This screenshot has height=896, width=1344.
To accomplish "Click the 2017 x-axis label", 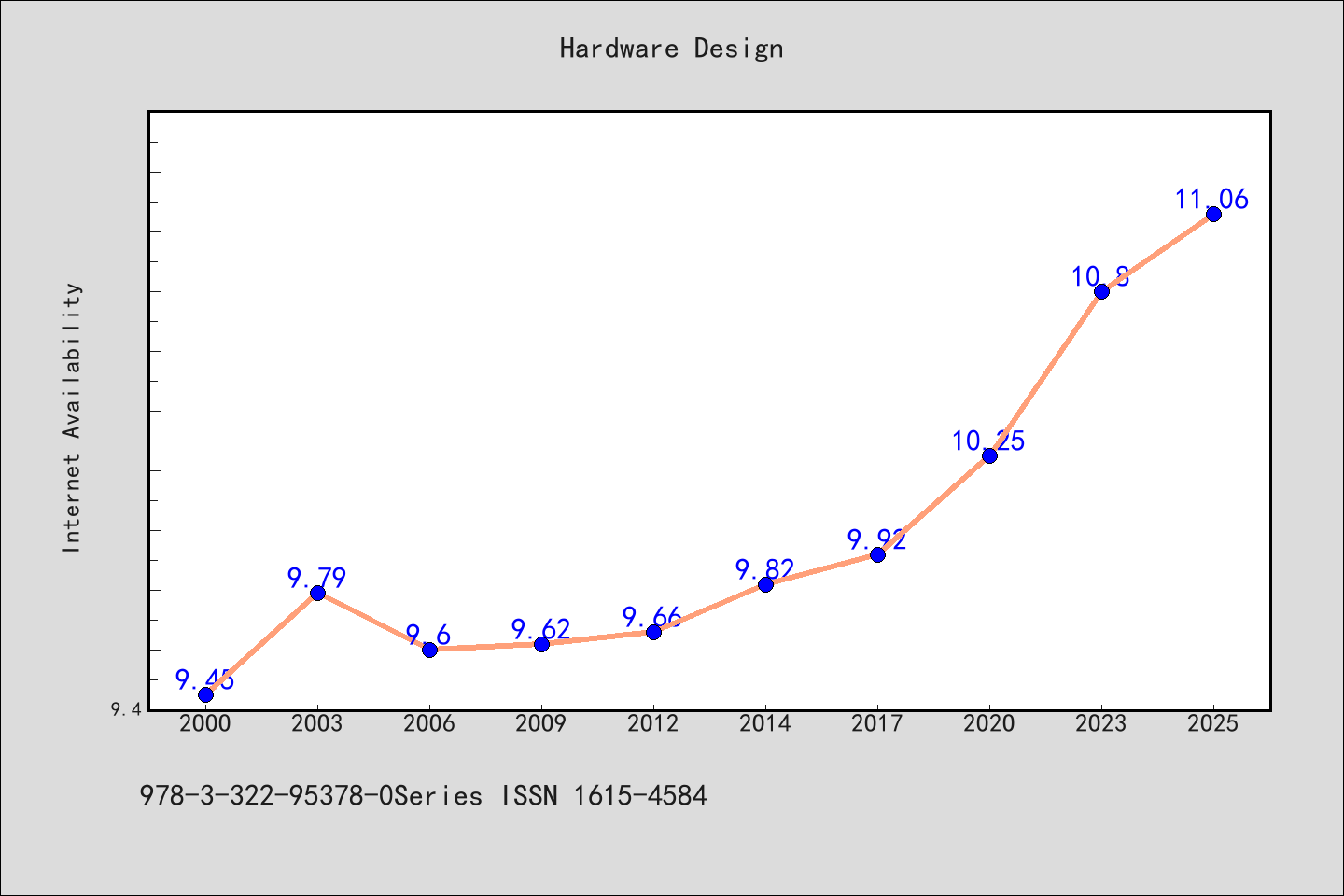I will (877, 723).
